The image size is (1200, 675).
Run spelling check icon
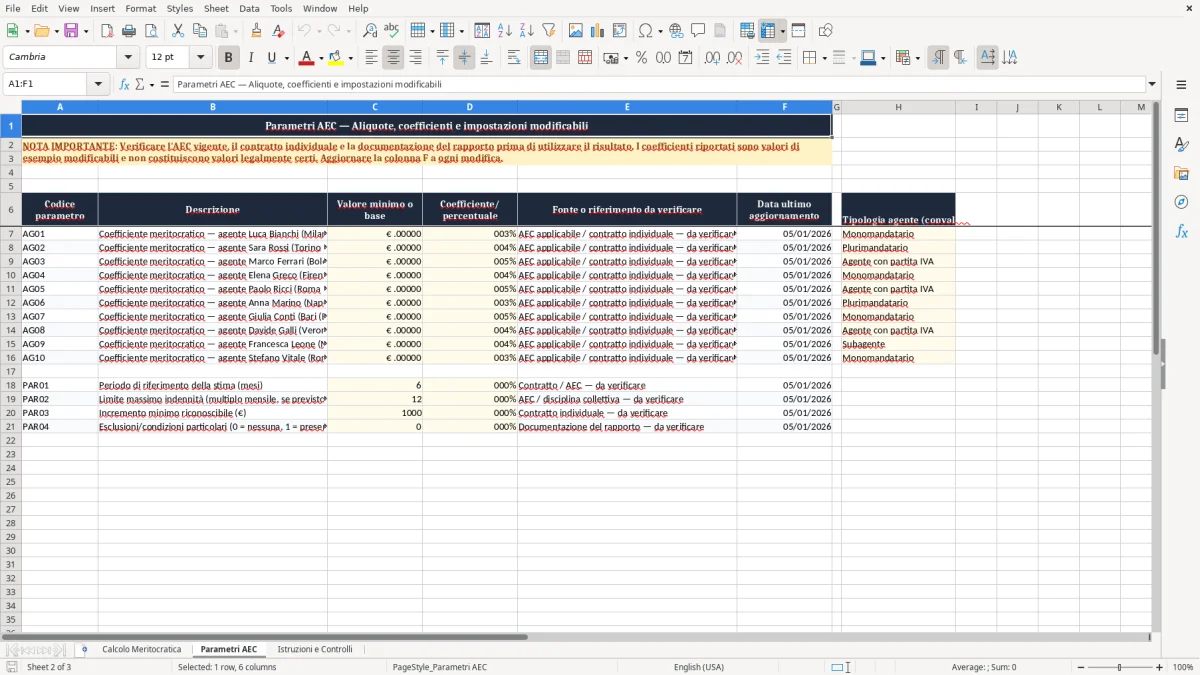(x=391, y=31)
